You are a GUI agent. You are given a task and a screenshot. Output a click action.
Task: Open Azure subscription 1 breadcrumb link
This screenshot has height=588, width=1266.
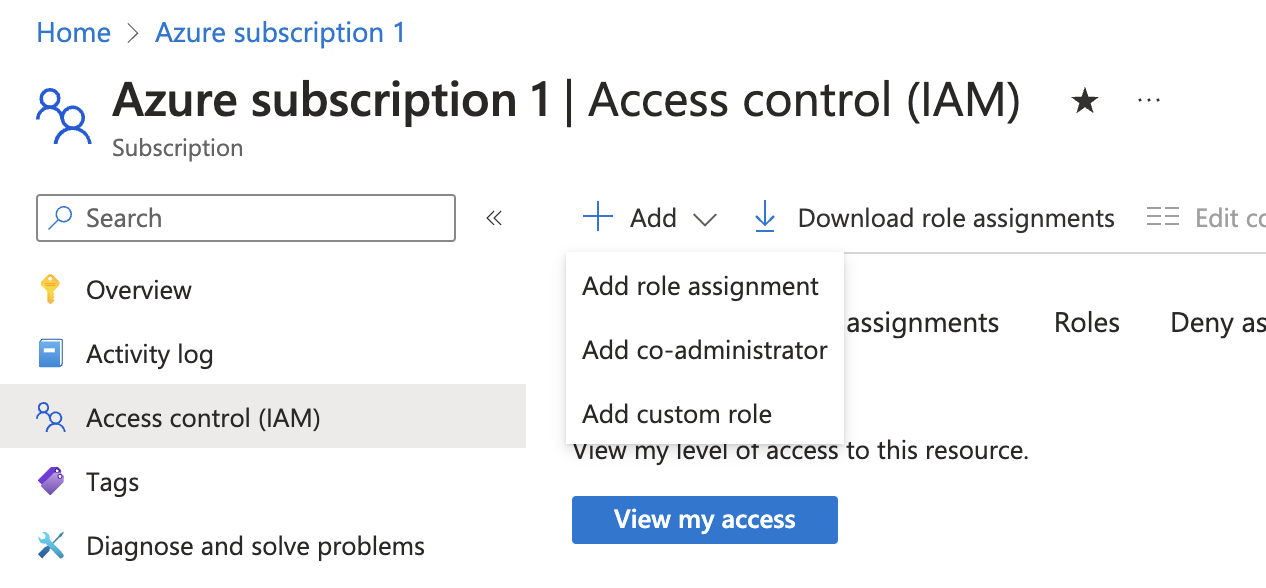pyautogui.click(x=280, y=32)
